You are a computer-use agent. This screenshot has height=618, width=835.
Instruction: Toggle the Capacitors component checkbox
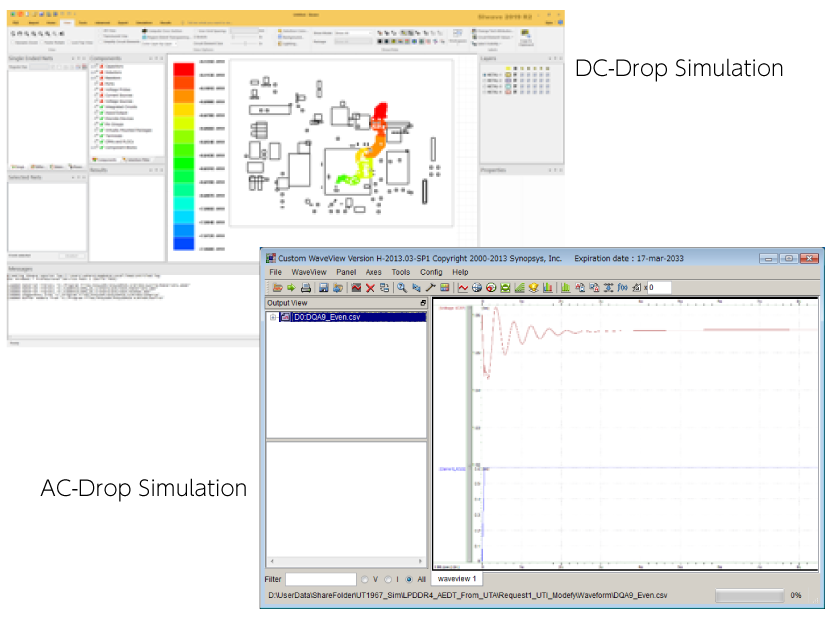97,68
